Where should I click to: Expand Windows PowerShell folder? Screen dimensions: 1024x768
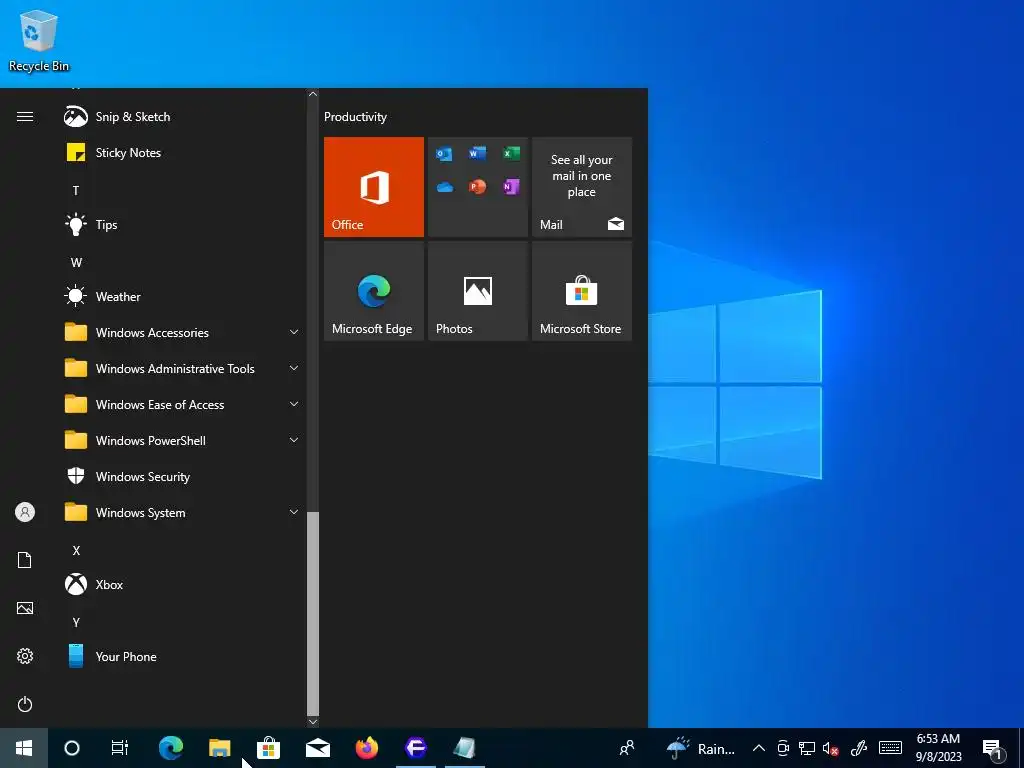click(183, 441)
